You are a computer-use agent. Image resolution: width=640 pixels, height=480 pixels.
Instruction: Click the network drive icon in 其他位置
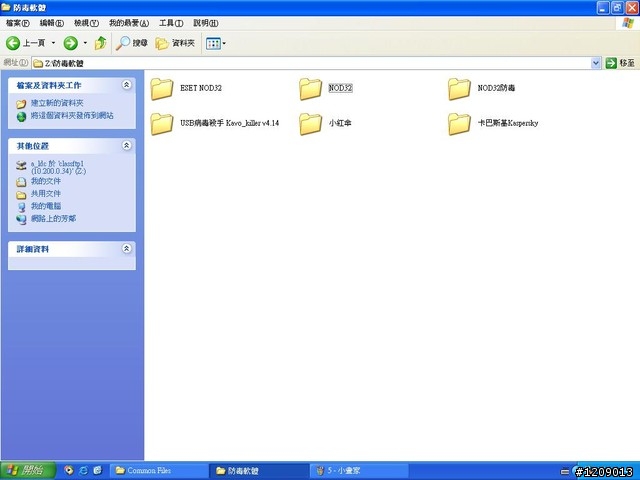point(21,165)
